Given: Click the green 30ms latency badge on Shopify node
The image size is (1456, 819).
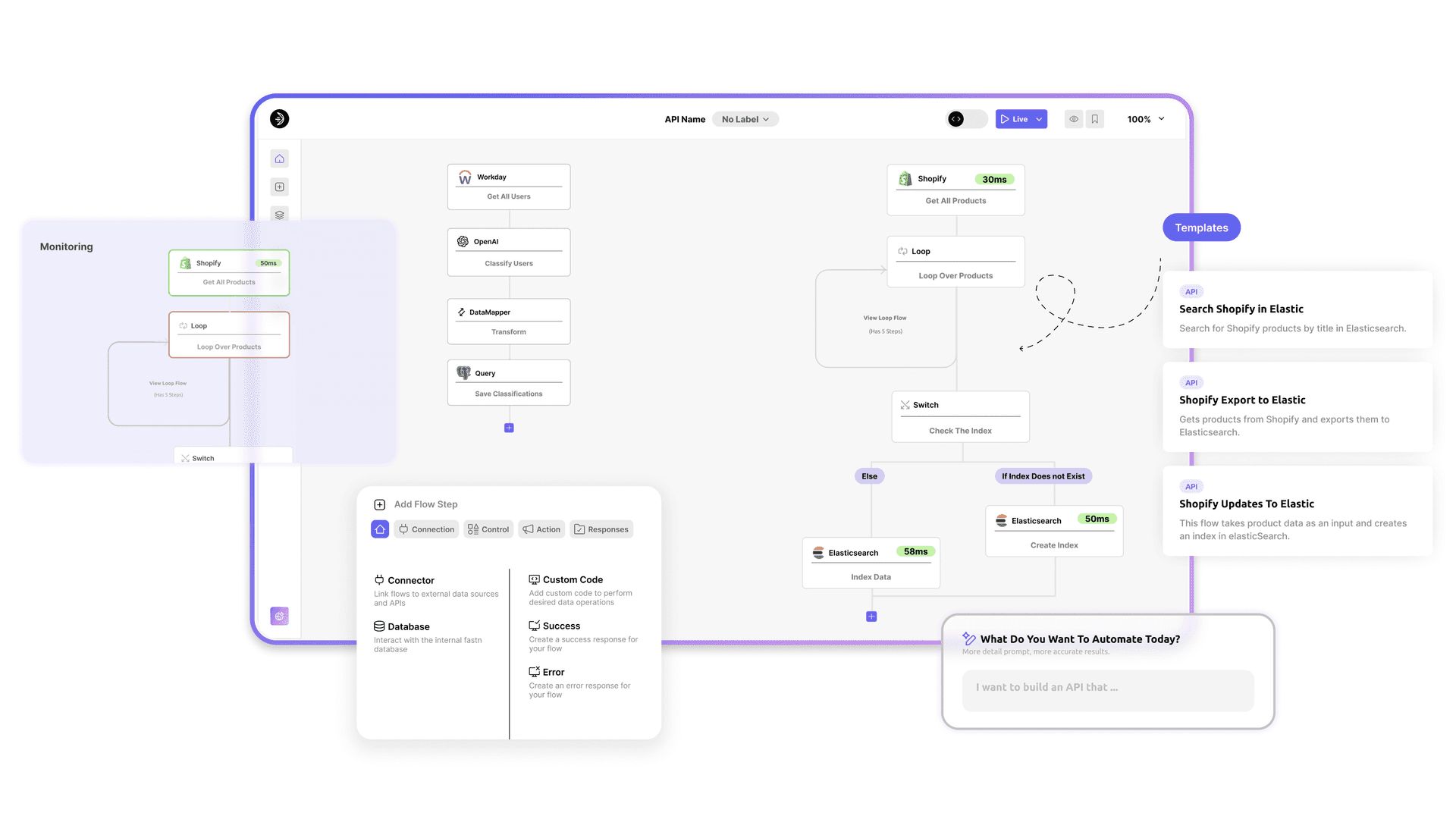Looking at the screenshot, I should (995, 179).
